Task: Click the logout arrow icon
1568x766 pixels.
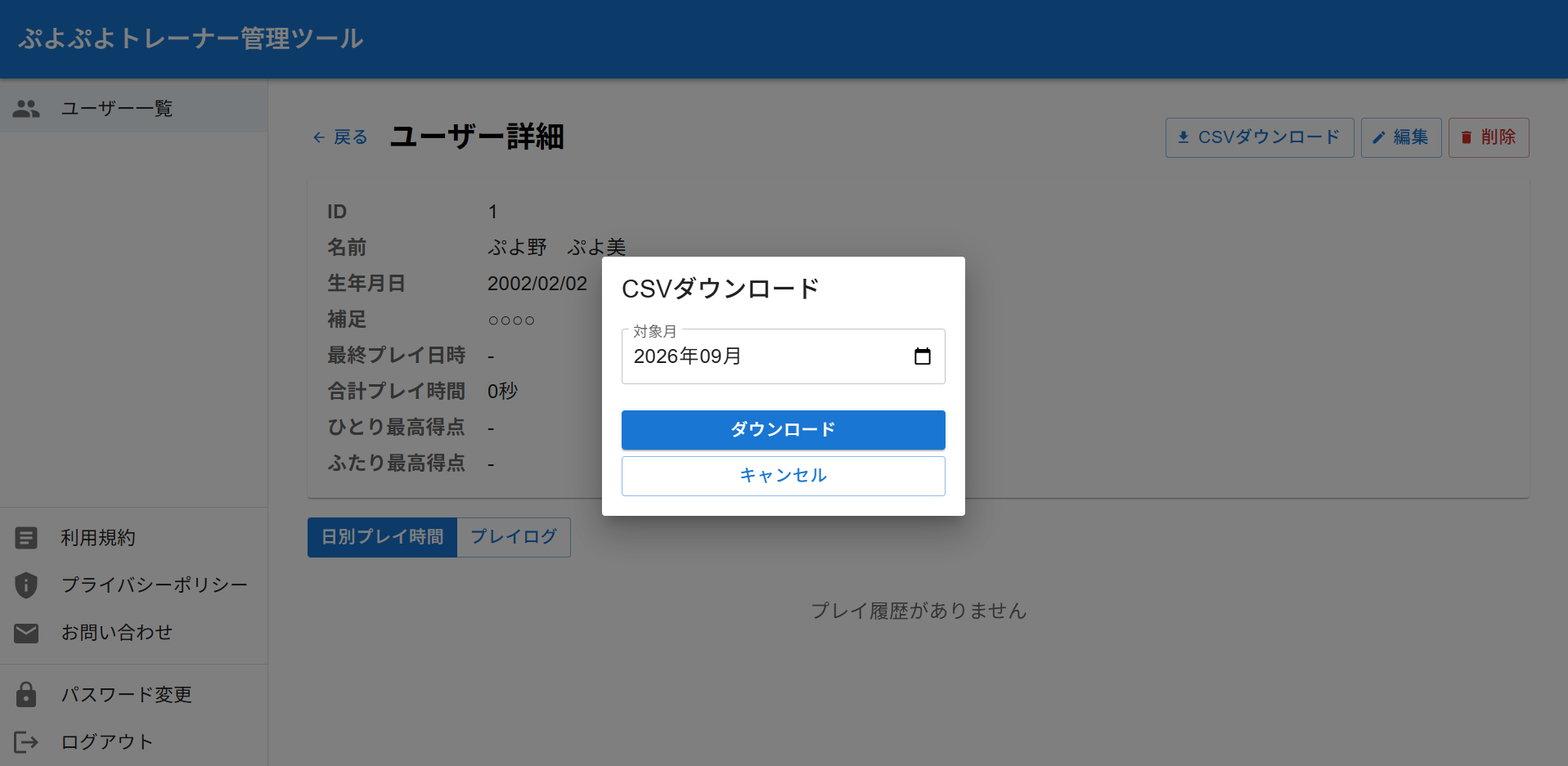Action: point(26,742)
